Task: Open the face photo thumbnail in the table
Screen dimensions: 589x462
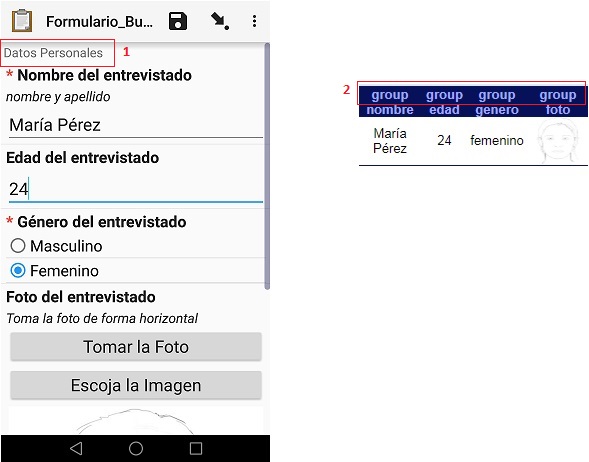Action: pos(557,141)
